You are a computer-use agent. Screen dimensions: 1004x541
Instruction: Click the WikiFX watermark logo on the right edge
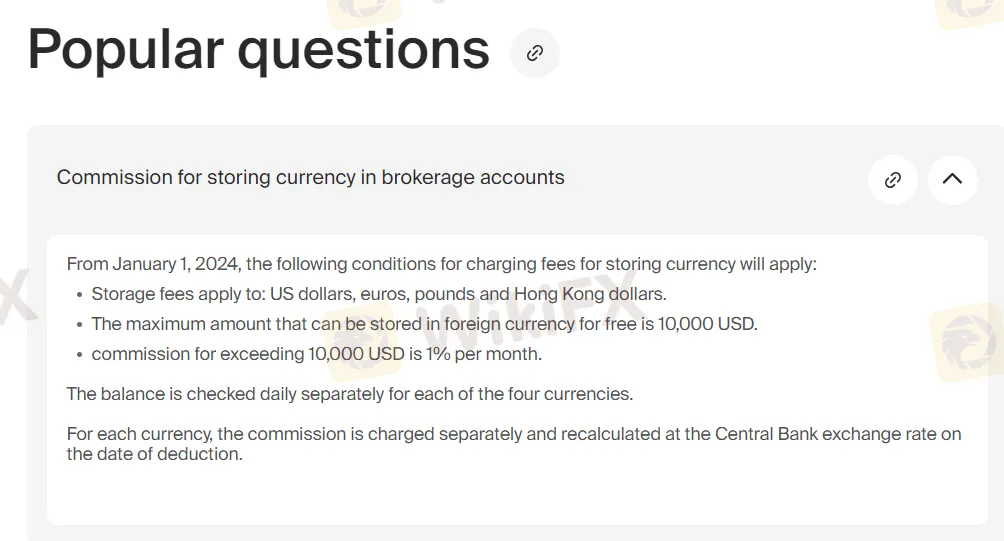tap(968, 341)
